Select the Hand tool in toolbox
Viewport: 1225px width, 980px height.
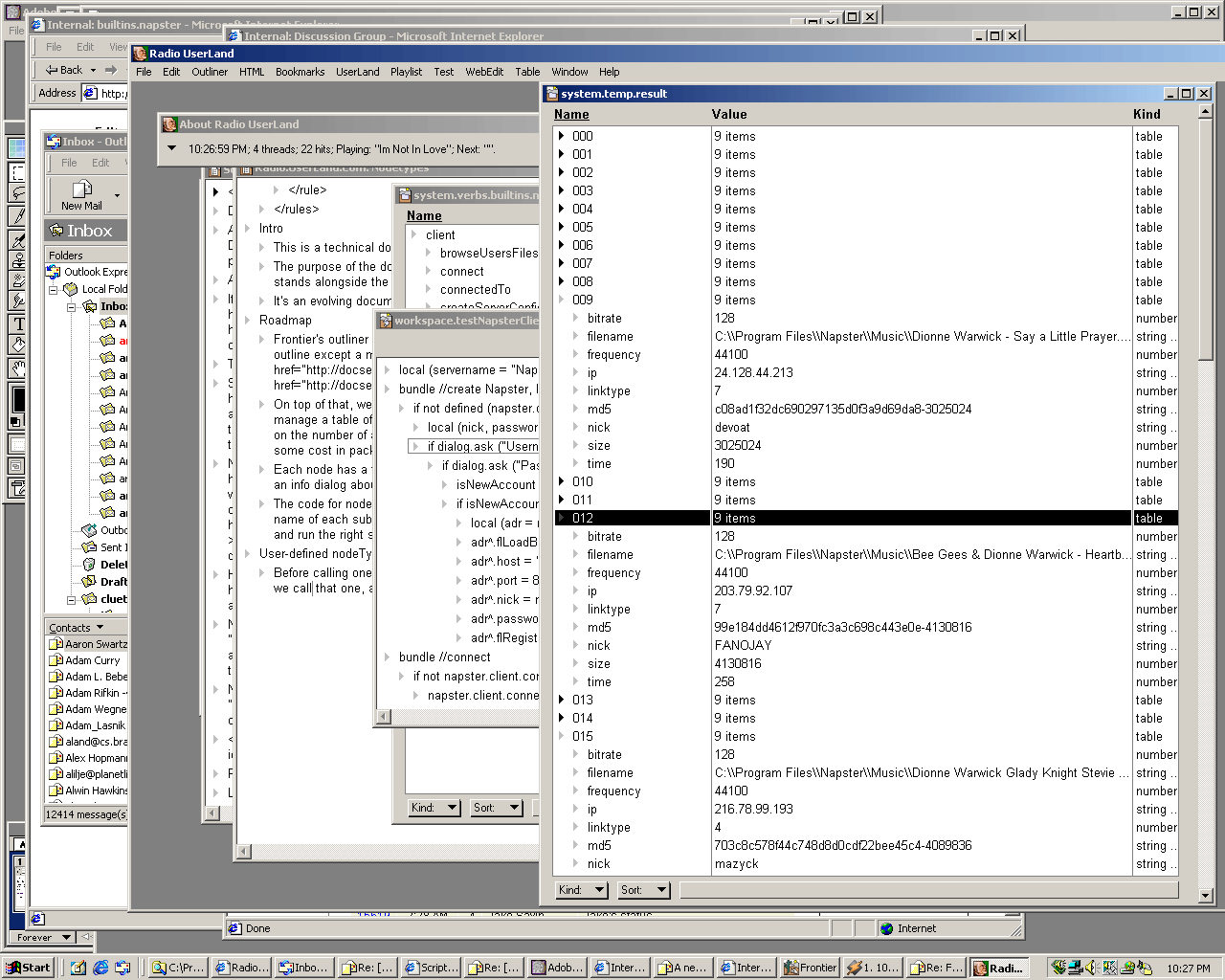tap(17, 367)
